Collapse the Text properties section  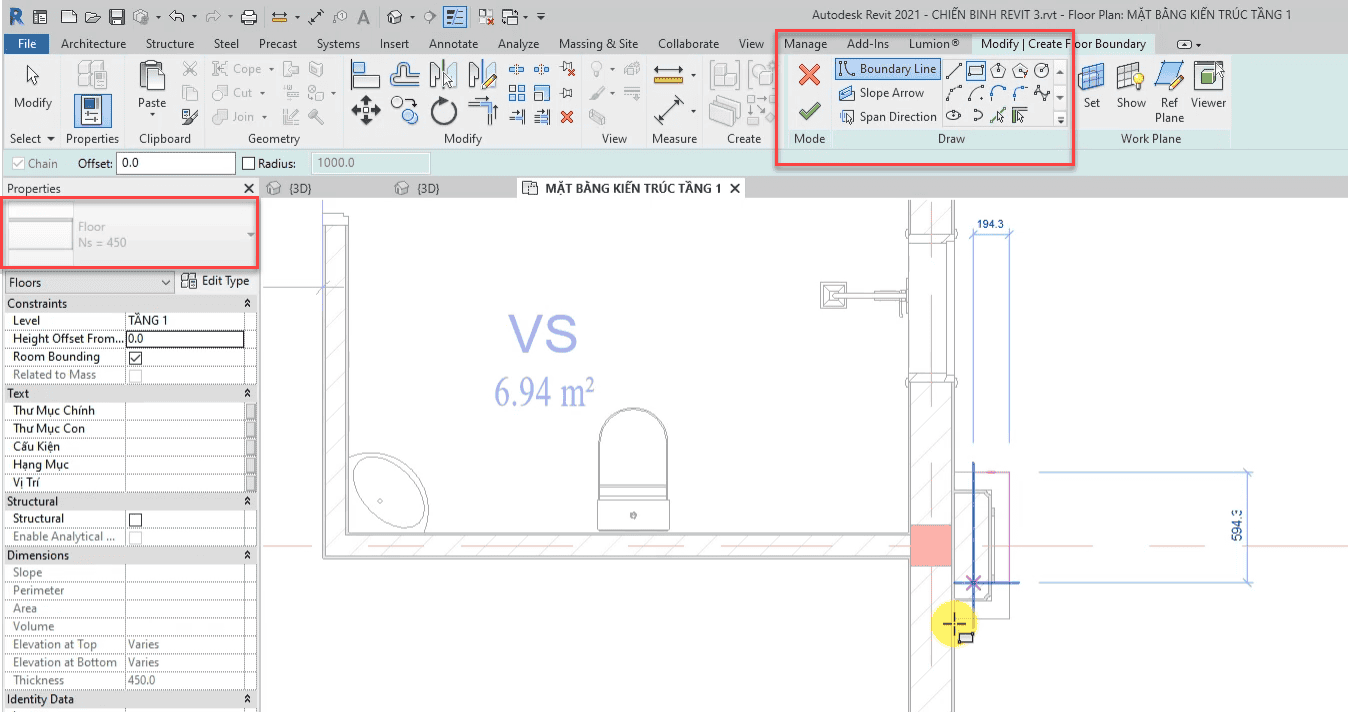248,393
